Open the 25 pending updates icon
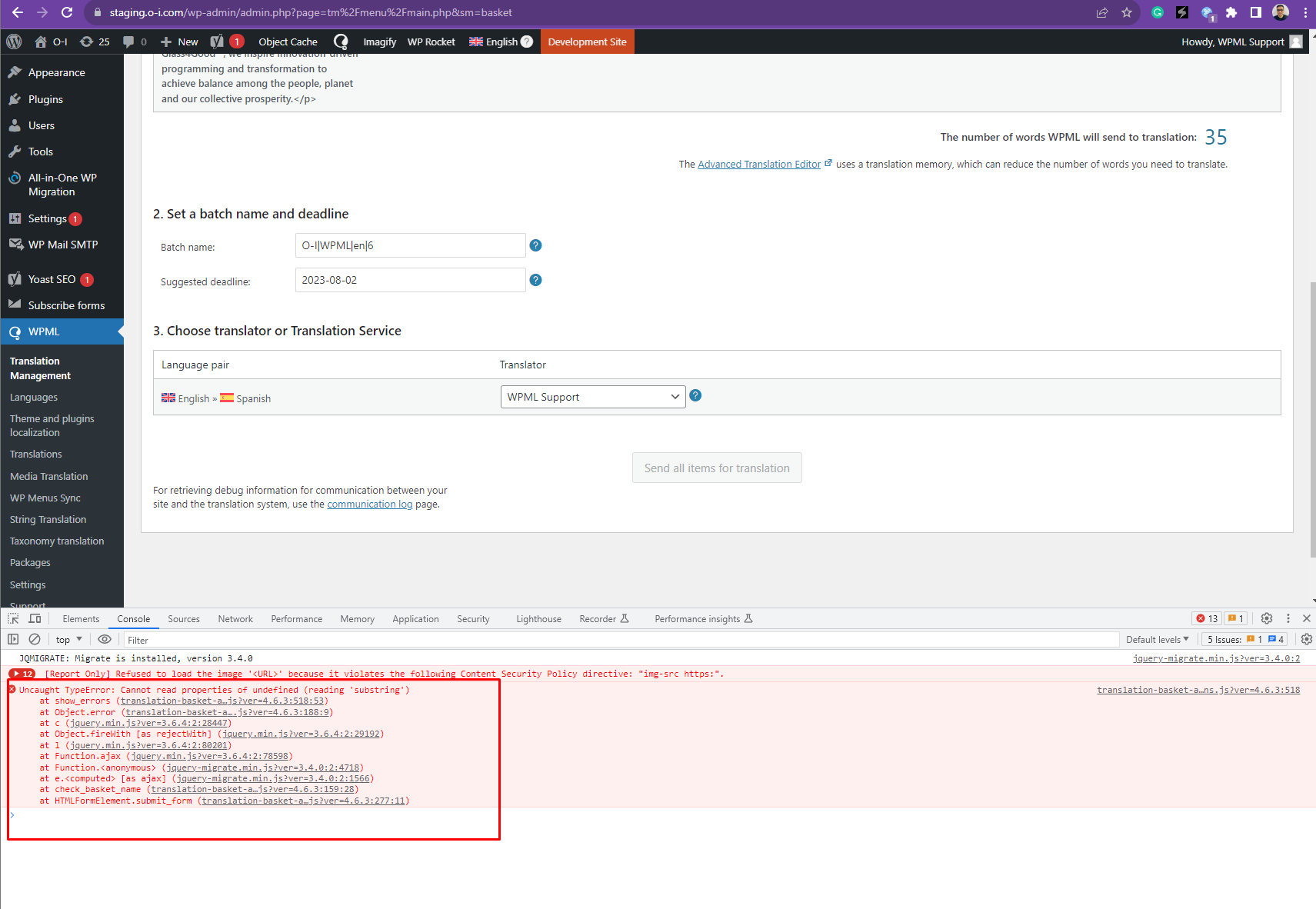This screenshot has height=909, width=1316. point(95,42)
